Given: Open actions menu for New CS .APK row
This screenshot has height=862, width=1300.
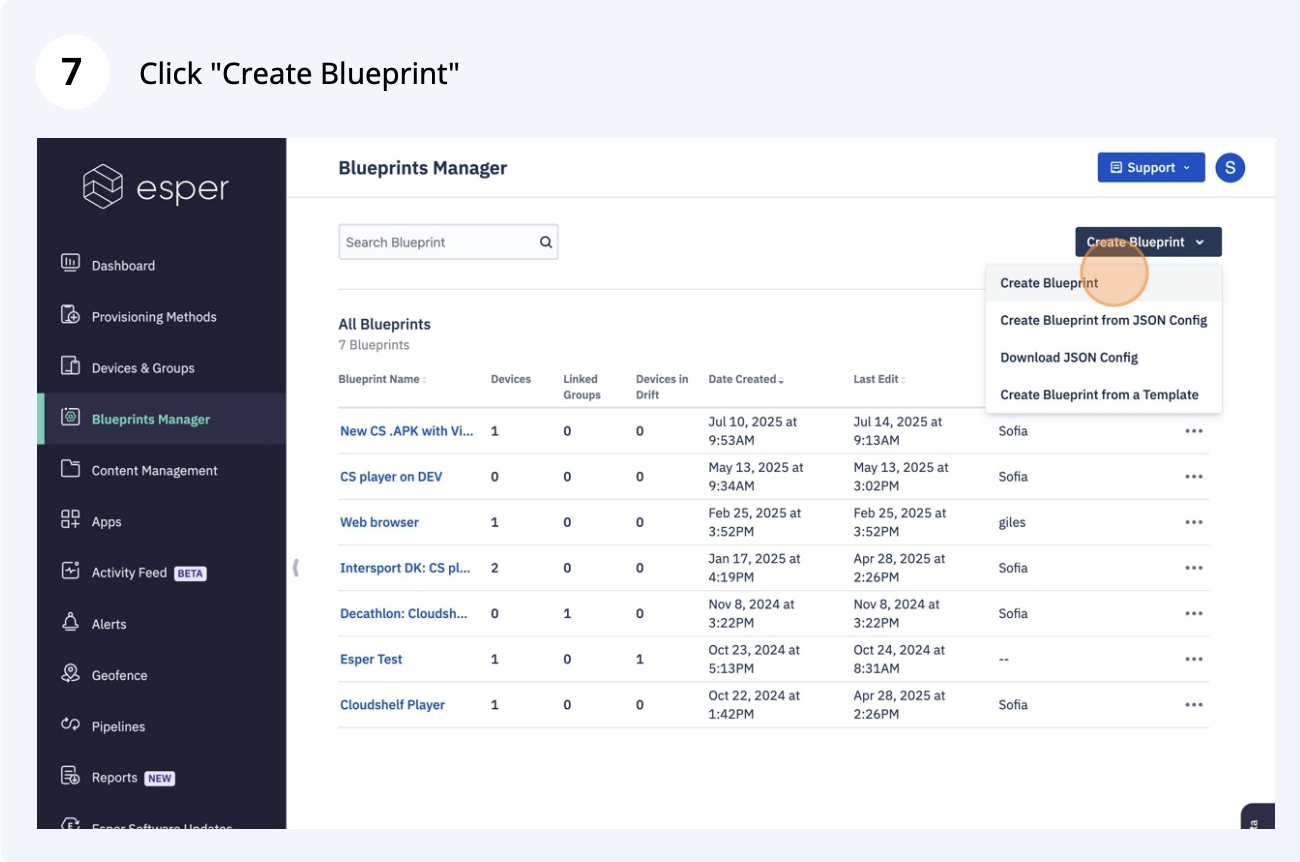Looking at the screenshot, I should (x=1194, y=431).
